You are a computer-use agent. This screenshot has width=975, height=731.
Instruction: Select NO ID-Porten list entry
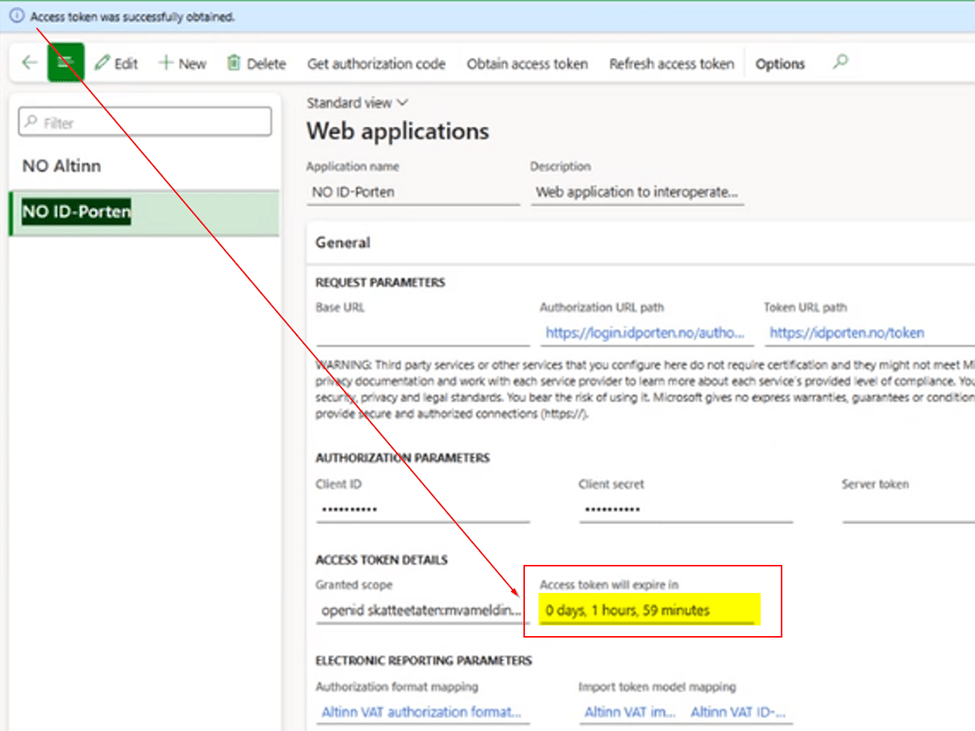click(x=77, y=212)
